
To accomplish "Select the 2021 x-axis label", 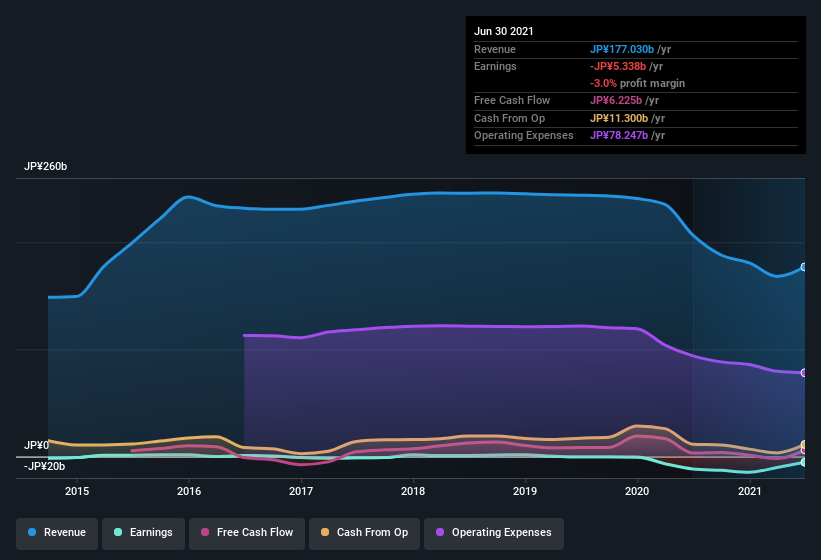I will pyautogui.click(x=749, y=491).
